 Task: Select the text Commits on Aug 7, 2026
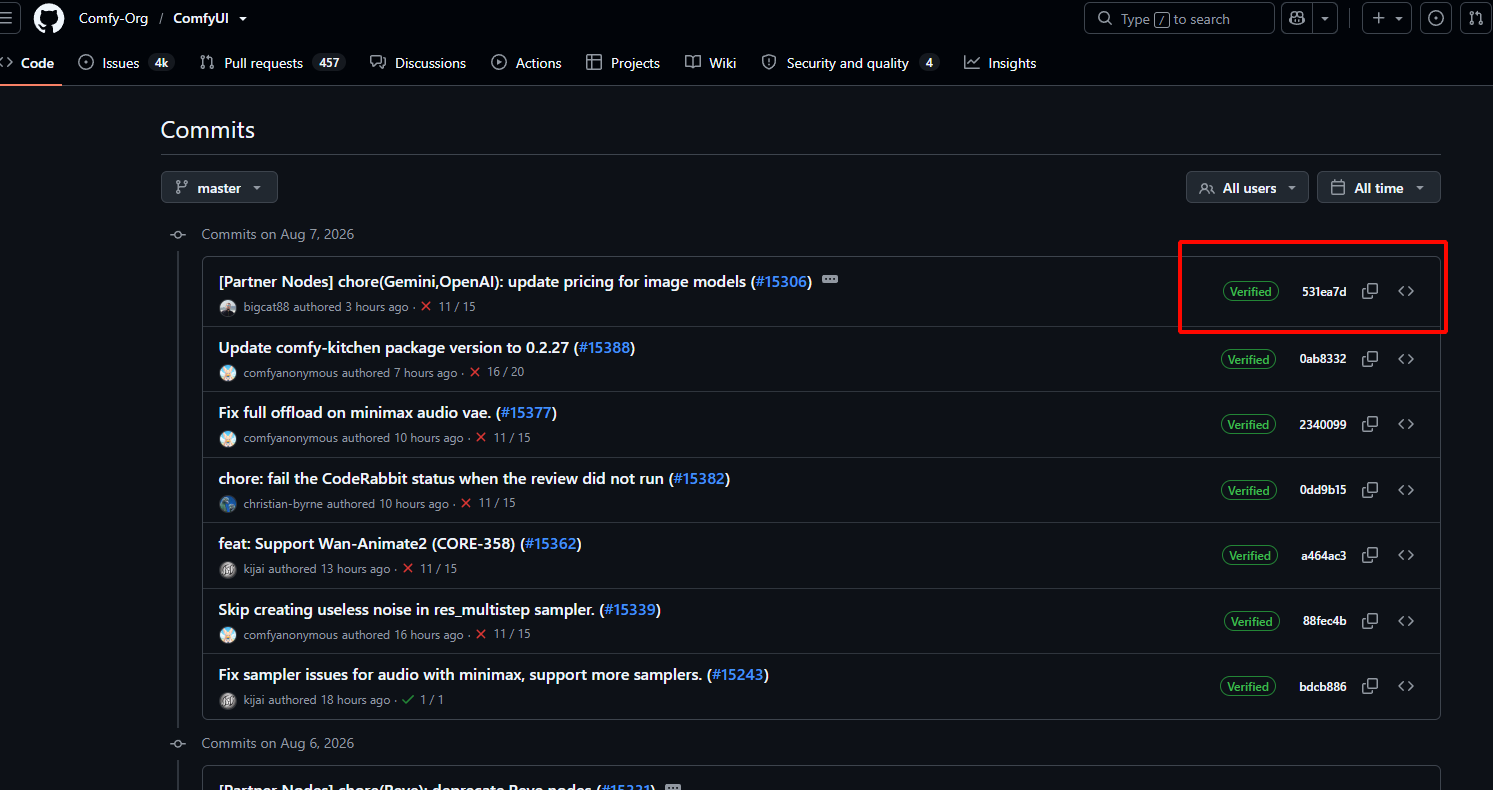pos(278,234)
